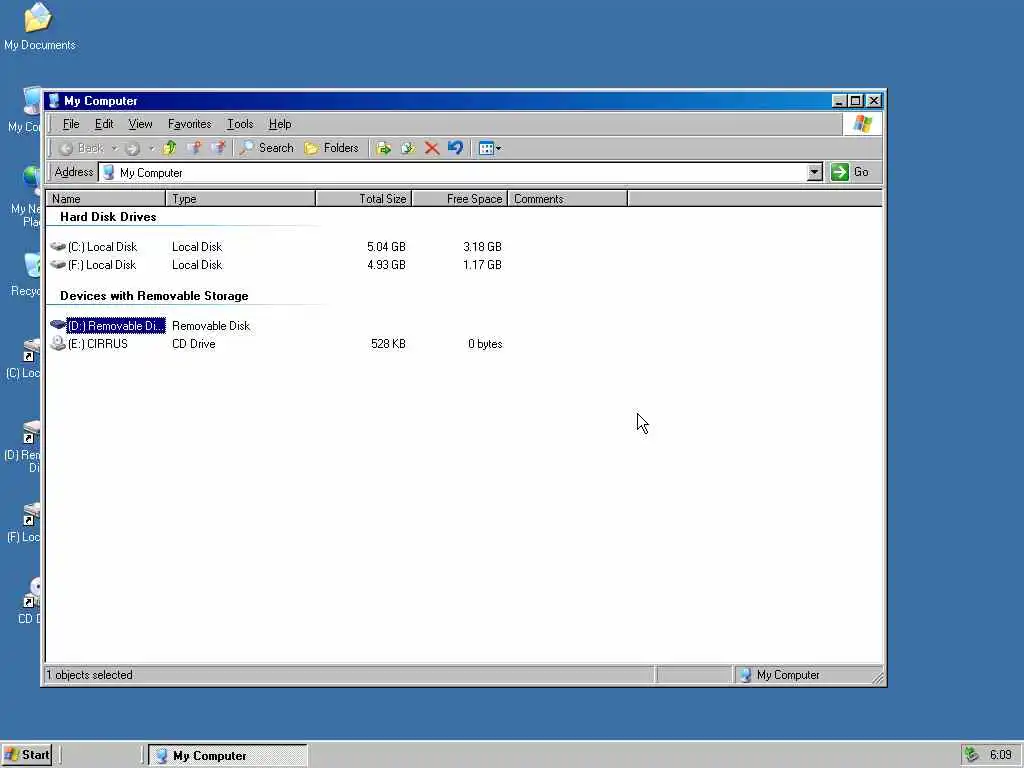Click the computer icon in the Address bar

[x=109, y=172]
